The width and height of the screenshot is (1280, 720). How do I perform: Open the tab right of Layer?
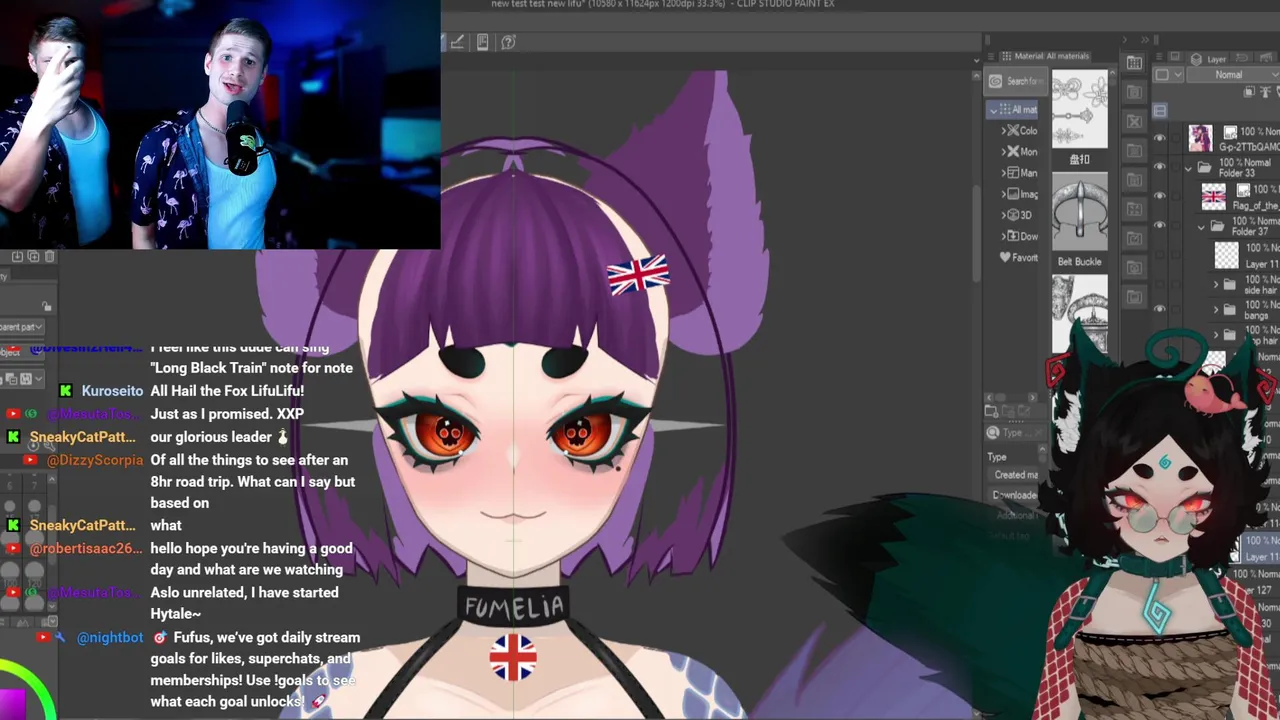pyautogui.click(x=1244, y=59)
